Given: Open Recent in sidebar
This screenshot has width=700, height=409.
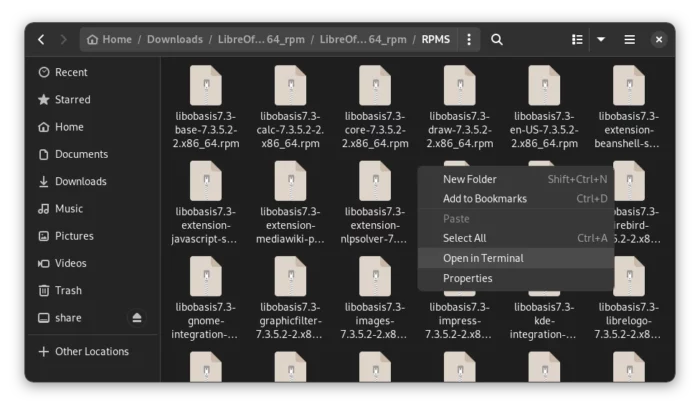Looking at the screenshot, I should click(x=92, y=72).
